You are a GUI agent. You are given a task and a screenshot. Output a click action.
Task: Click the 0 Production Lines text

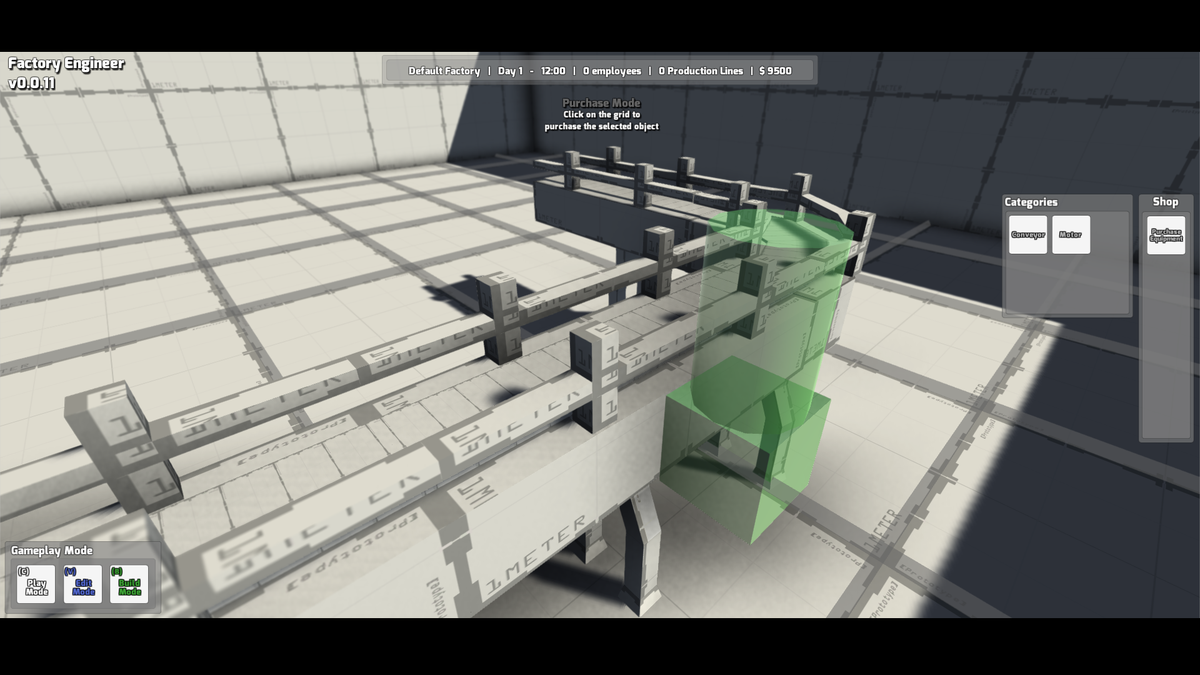(x=701, y=71)
